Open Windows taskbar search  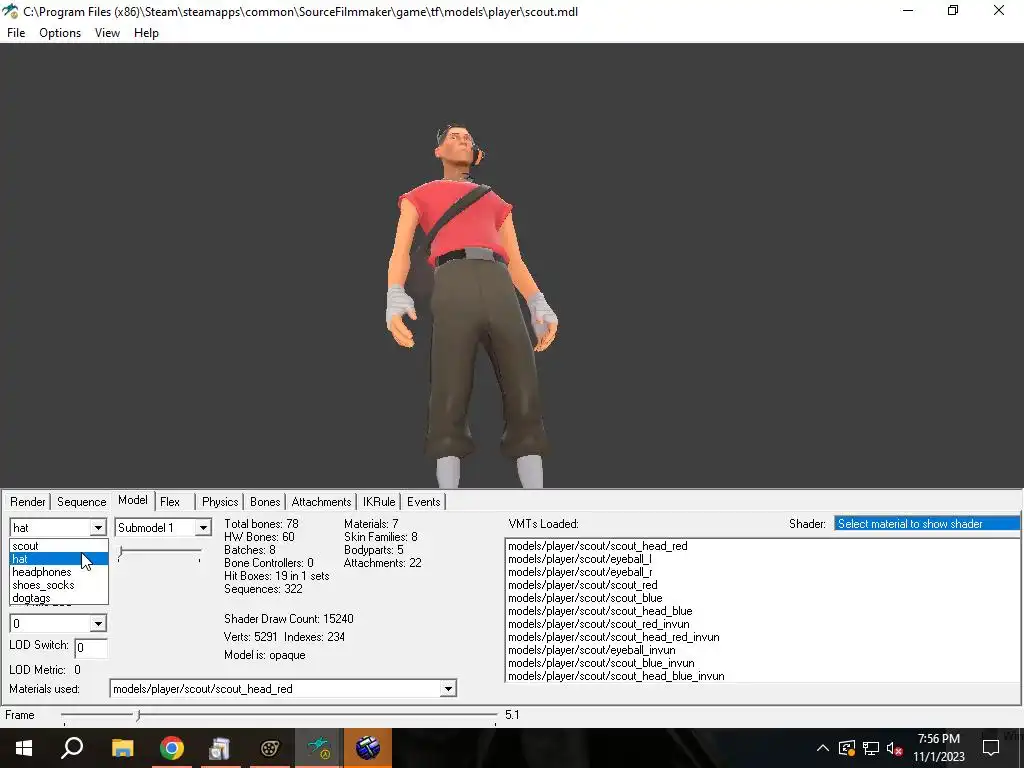point(72,748)
